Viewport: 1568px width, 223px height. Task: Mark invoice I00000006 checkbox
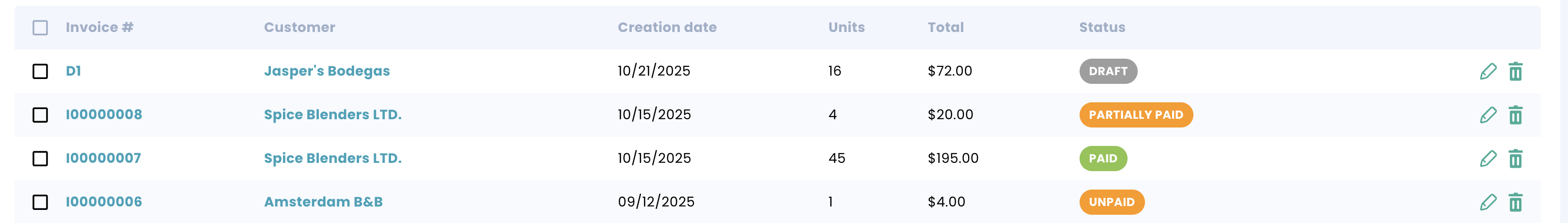[x=40, y=202]
